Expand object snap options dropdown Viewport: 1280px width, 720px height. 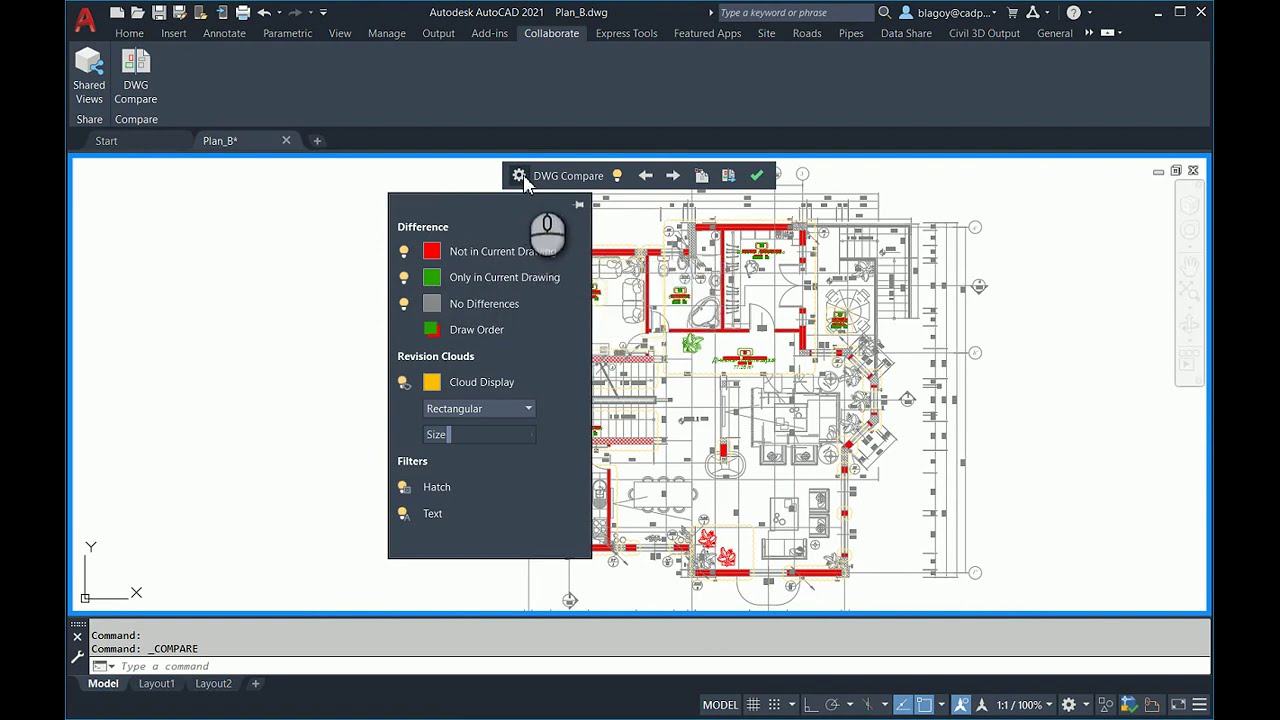(x=941, y=705)
